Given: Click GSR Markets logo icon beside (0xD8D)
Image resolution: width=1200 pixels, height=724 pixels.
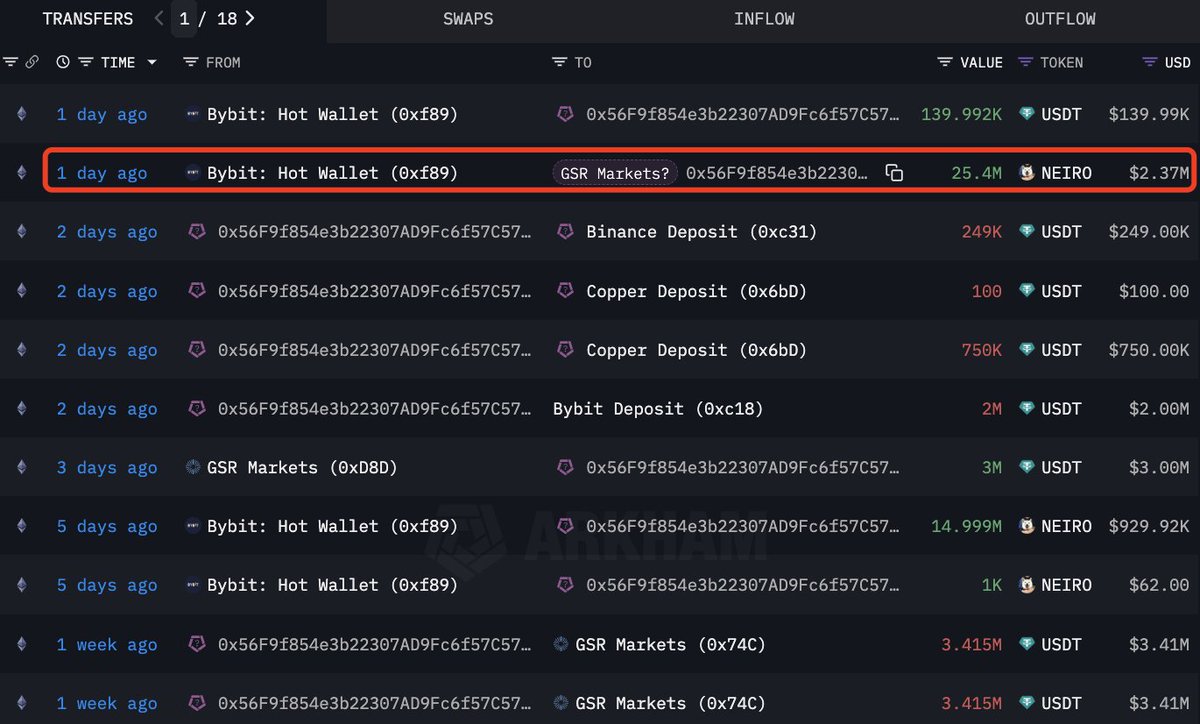Looking at the screenshot, I should coord(194,467).
